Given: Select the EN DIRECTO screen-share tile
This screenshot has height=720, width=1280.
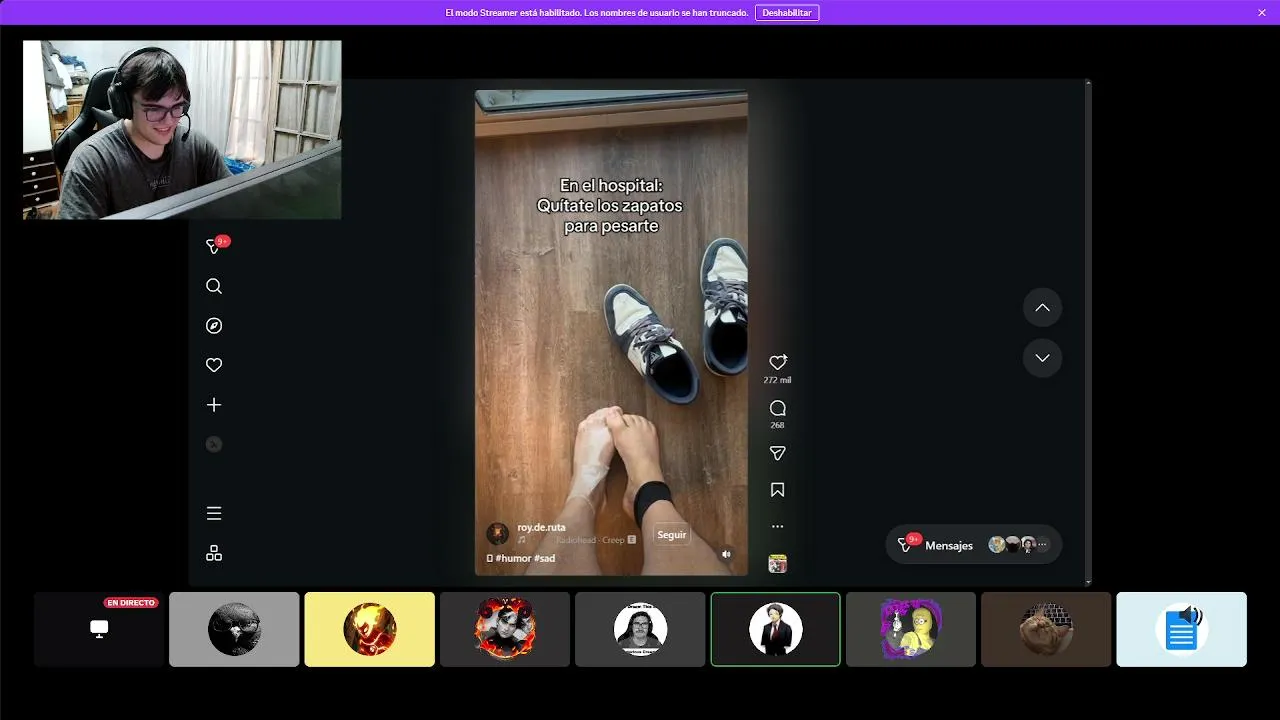Looking at the screenshot, I should point(99,629).
